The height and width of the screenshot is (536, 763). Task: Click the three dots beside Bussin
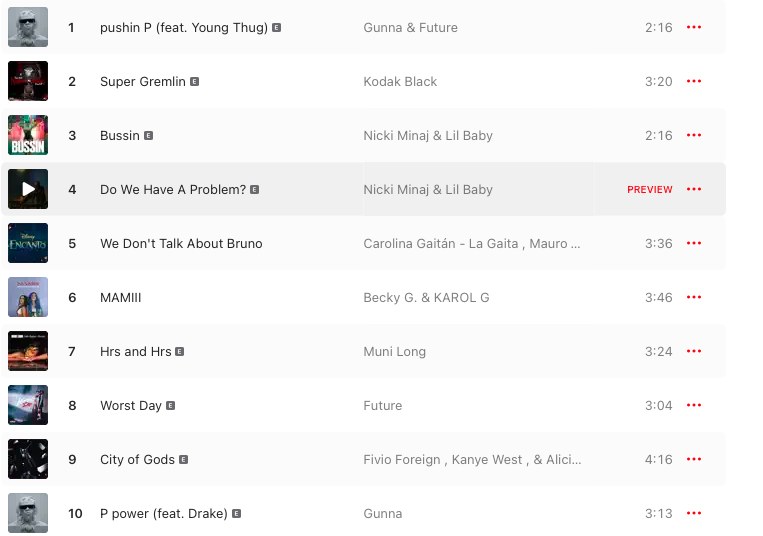(x=694, y=135)
